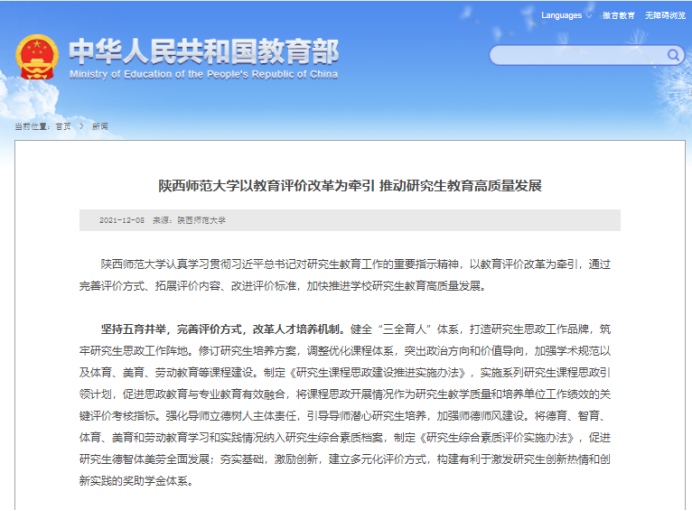Open the 无障碍浏览 accessibility link
The image size is (692, 511).
[x=665, y=15]
